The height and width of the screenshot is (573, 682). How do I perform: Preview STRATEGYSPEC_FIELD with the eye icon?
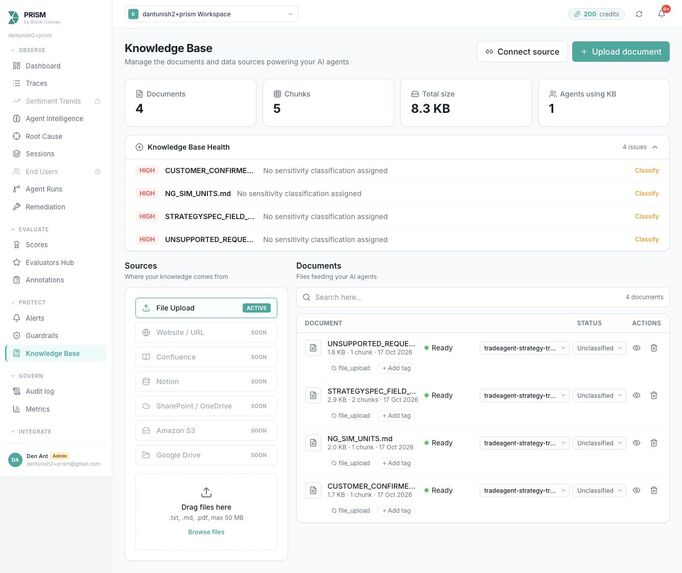[636, 395]
